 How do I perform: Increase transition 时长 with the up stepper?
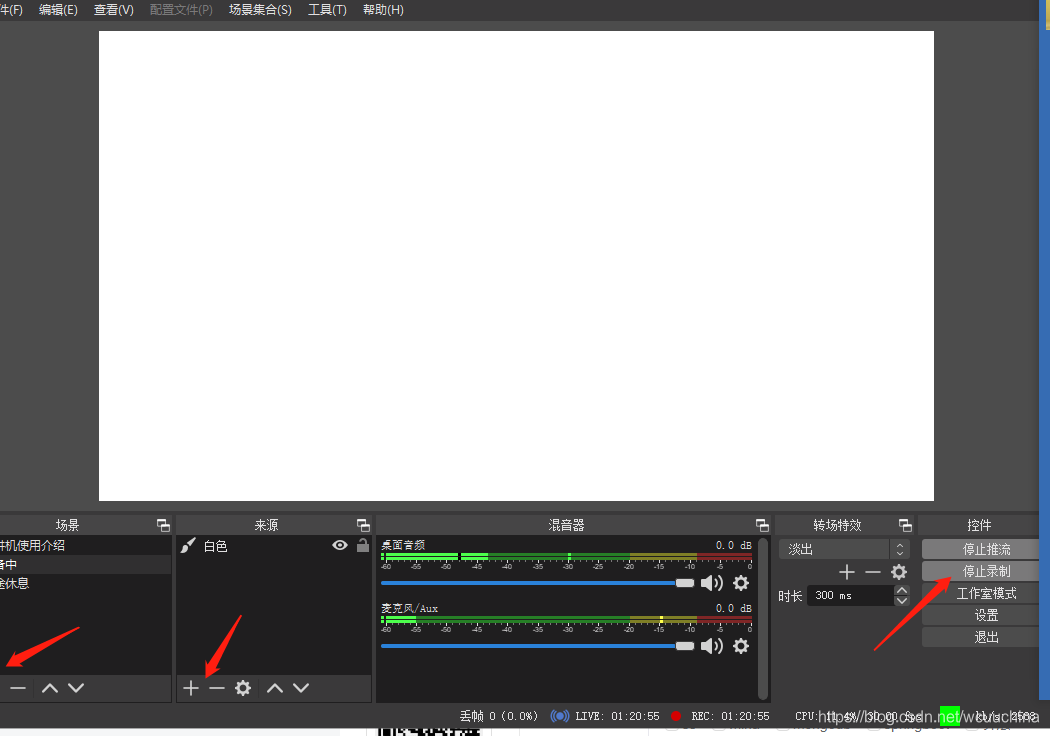click(902, 589)
